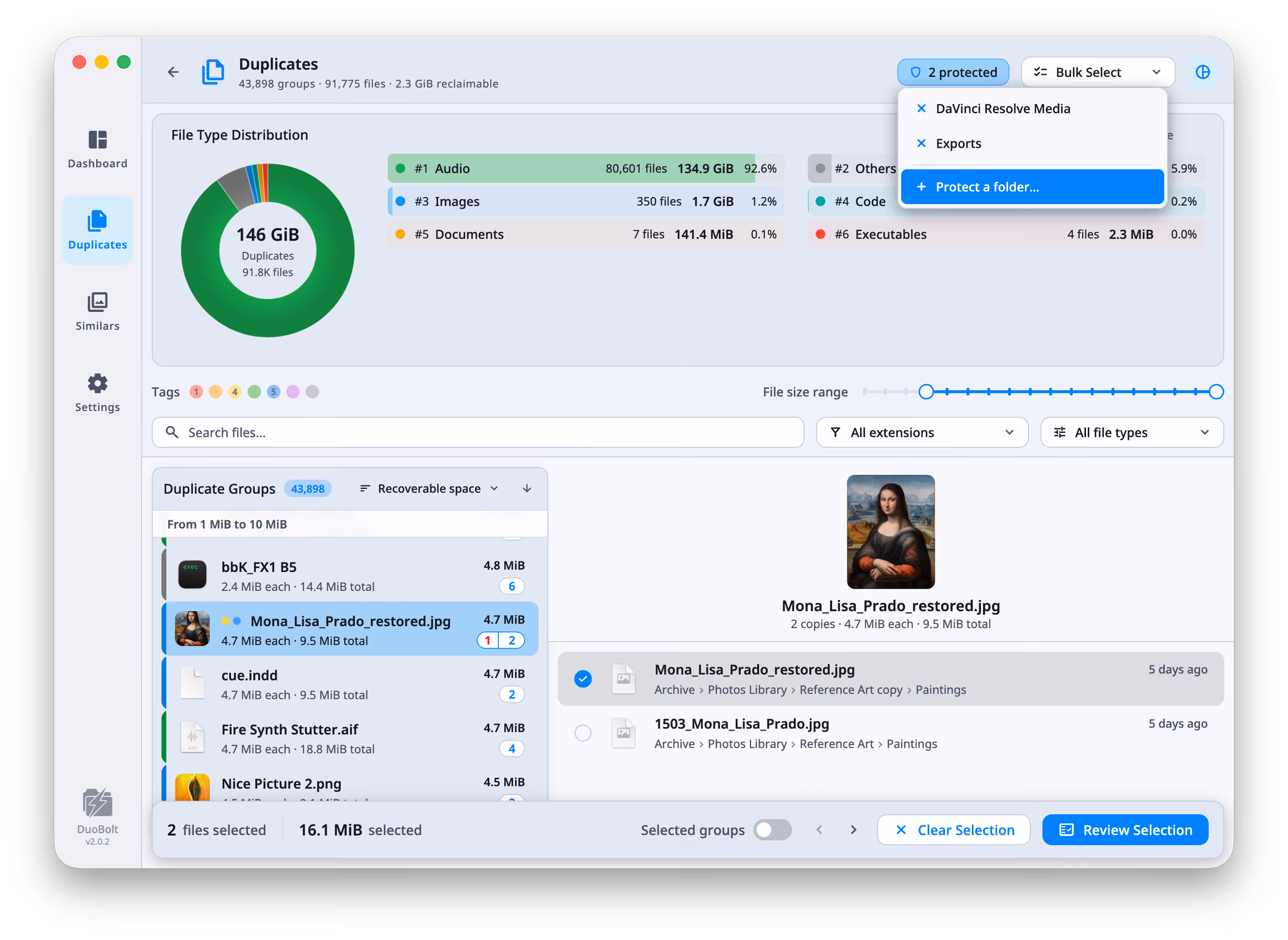Image resolution: width=1288 pixels, height=940 pixels.
Task: Select the cue.indd duplicate group row
Action: point(351,684)
